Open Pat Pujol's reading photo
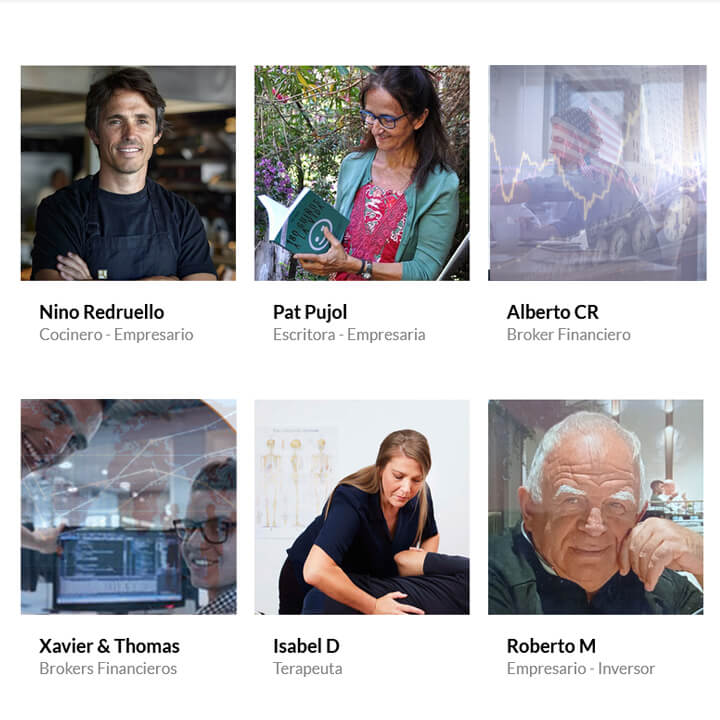 [362, 173]
